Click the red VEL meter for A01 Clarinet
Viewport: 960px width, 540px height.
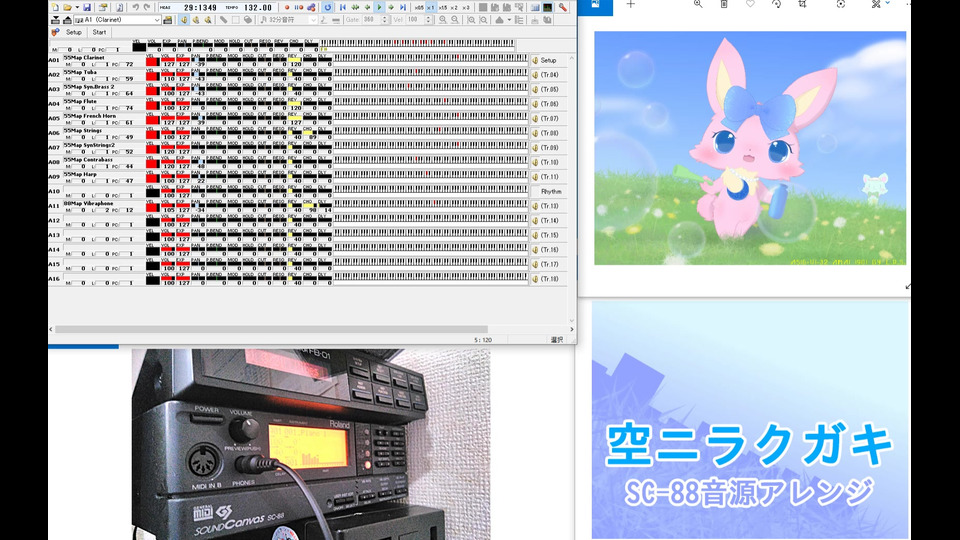[152, 62]
